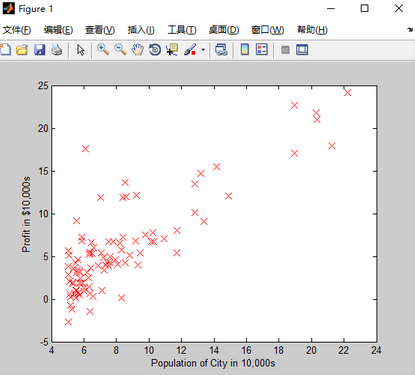Viewport: 415px width, 375px height.
Task: Enable the Rotate 3D tool
Action: (x=155, y=50)
